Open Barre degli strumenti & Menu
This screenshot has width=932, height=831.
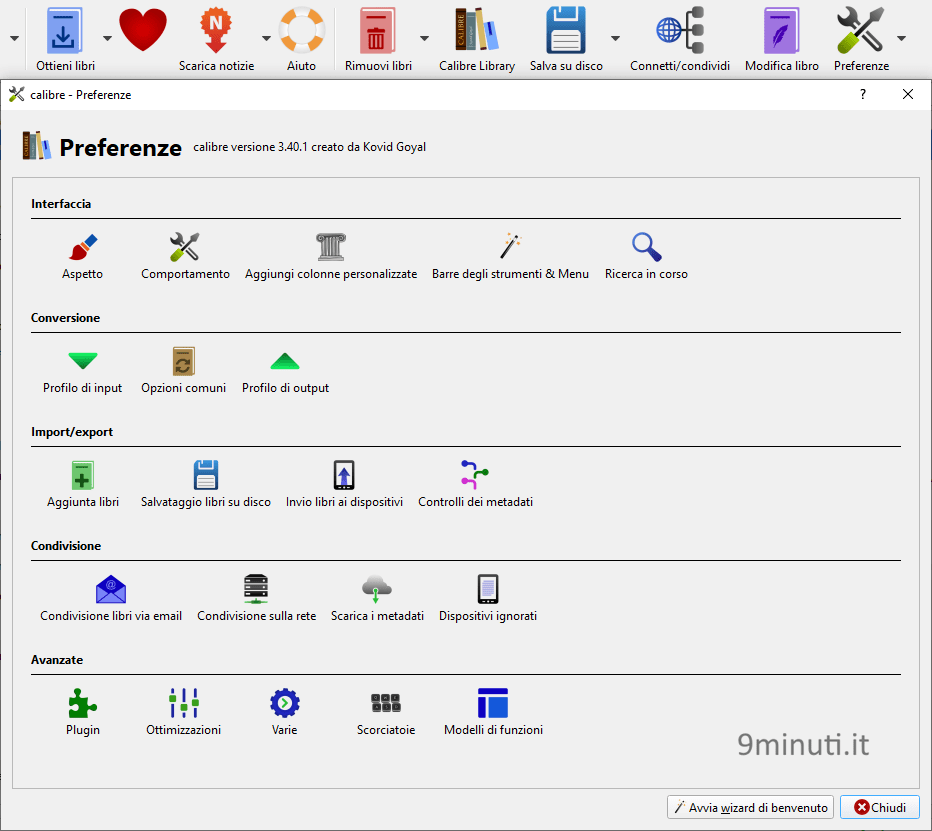[510, 256]
